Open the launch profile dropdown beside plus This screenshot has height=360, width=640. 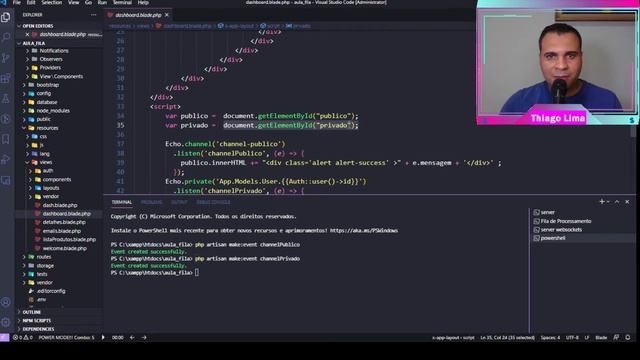point(608,202)
